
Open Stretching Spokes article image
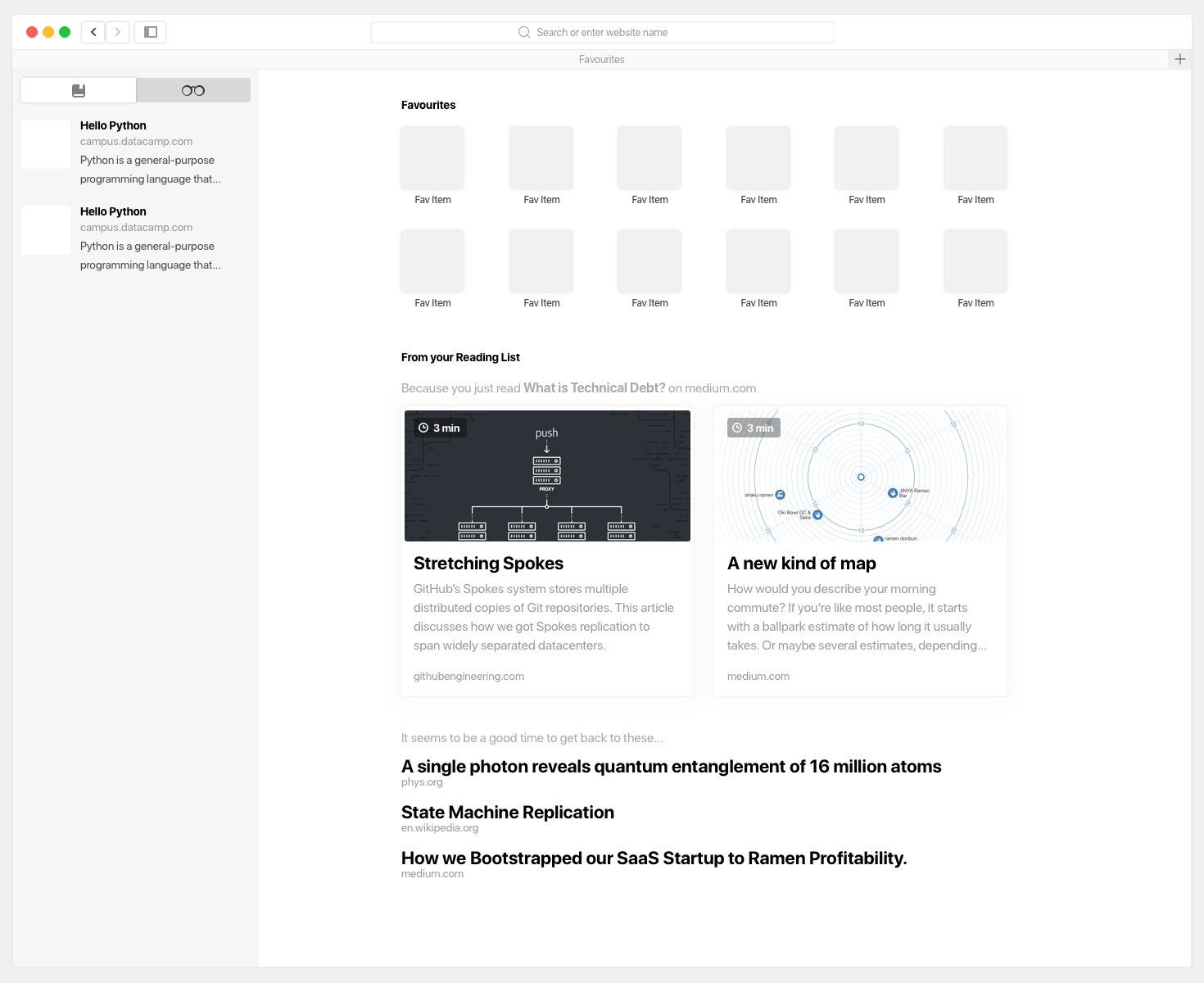(x=547, y=476)
